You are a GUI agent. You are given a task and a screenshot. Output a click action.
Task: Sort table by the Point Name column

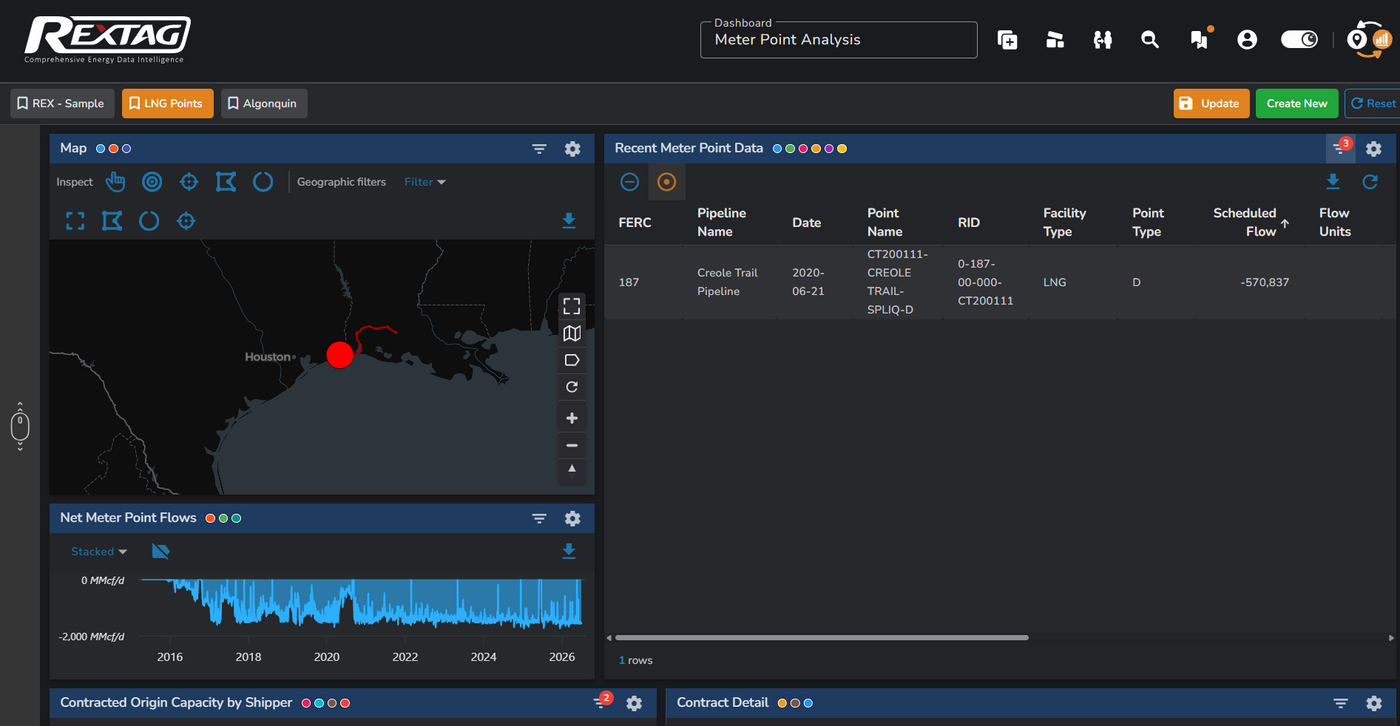[885, 222]
